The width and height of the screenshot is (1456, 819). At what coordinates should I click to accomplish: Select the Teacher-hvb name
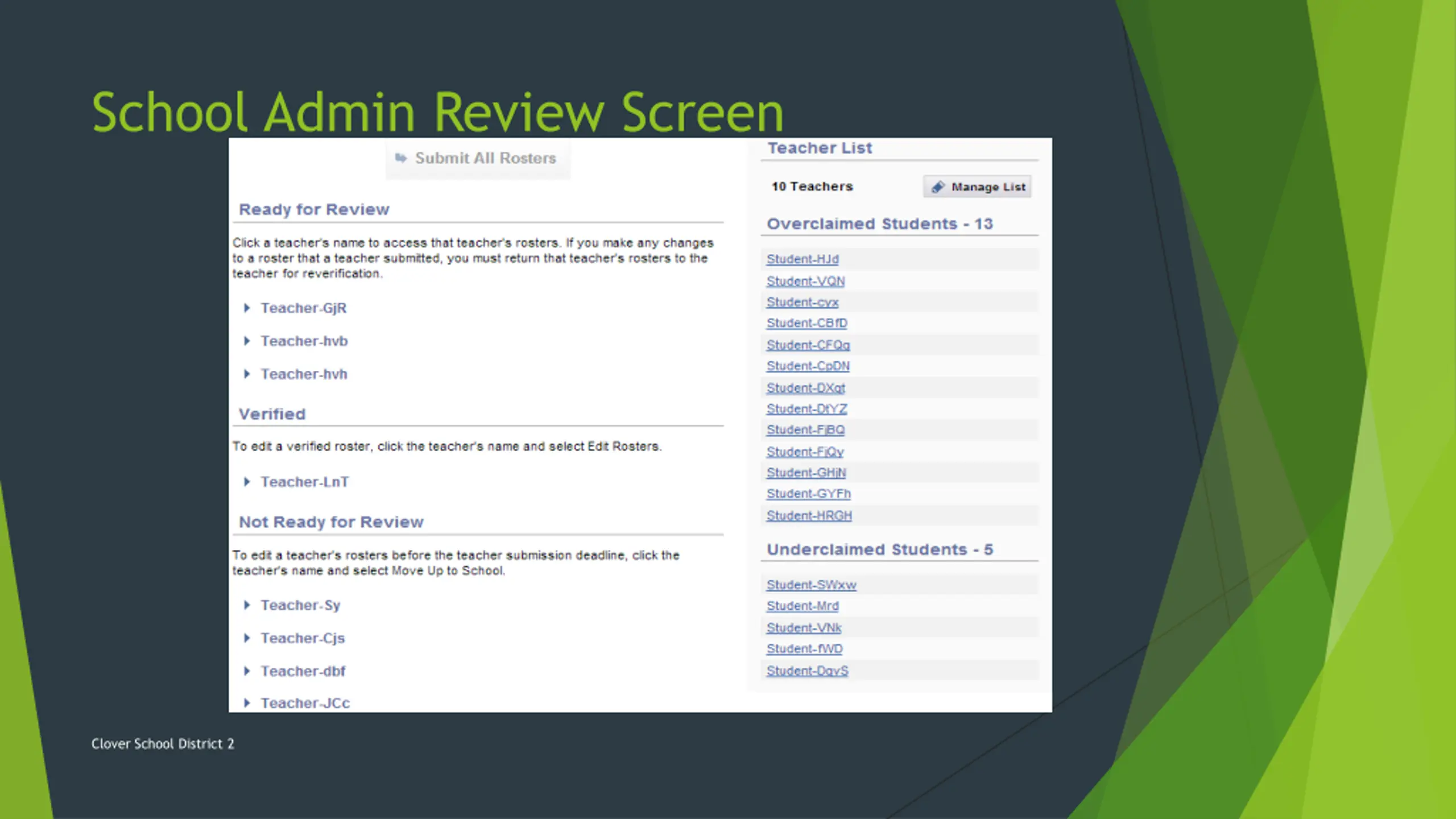point(304,341)
